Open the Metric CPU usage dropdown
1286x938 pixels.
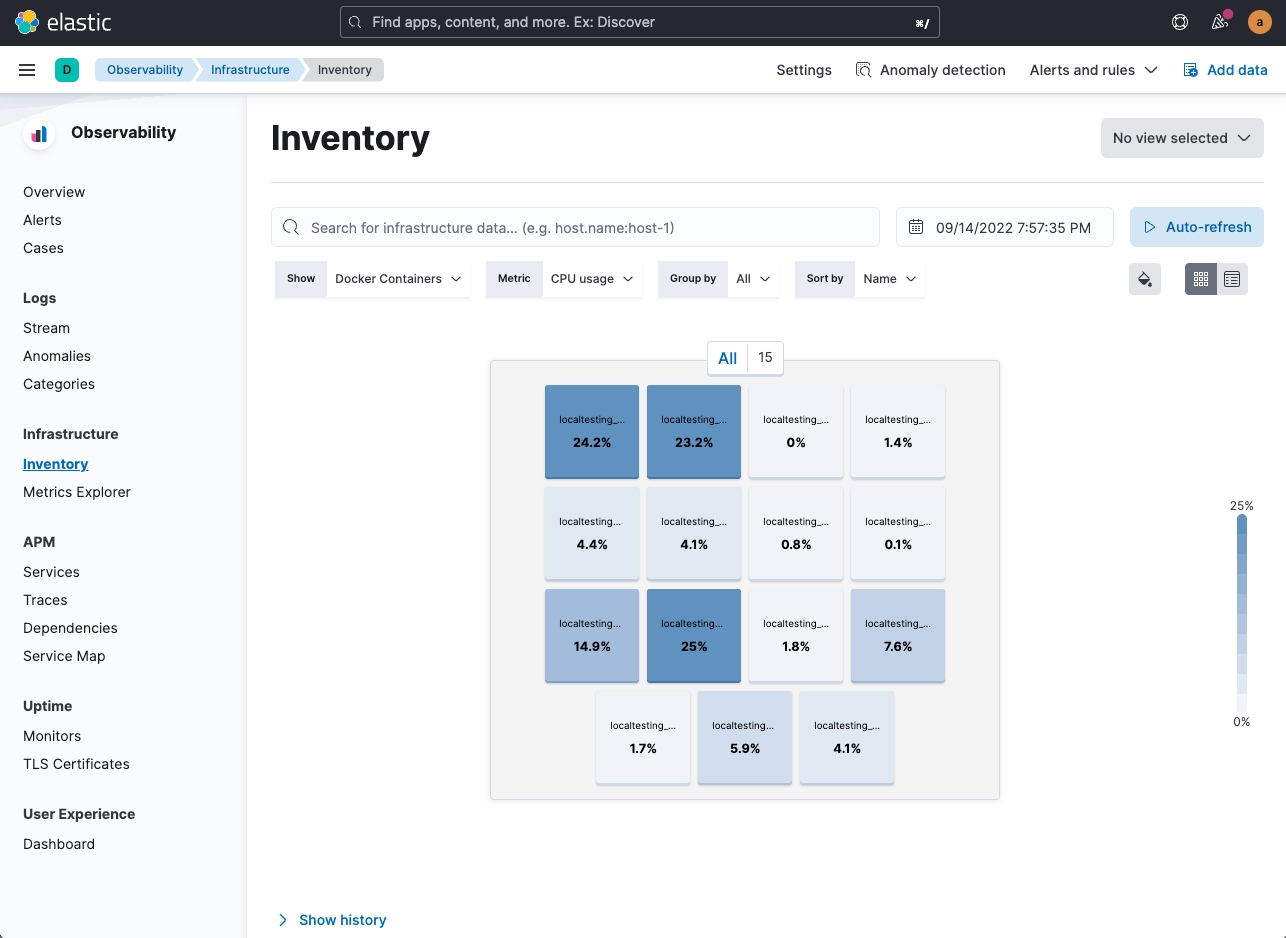592,279
